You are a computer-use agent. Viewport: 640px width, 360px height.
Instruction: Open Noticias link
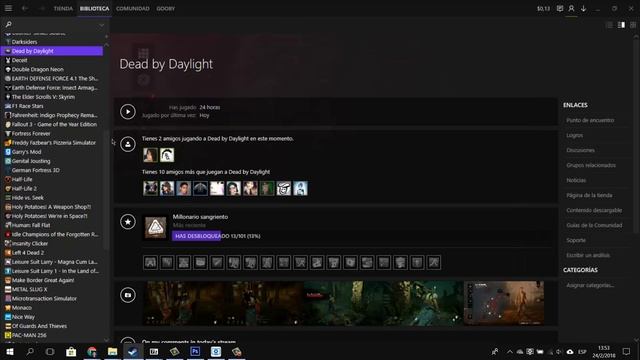pyautogui.click(x=576, y=180)
